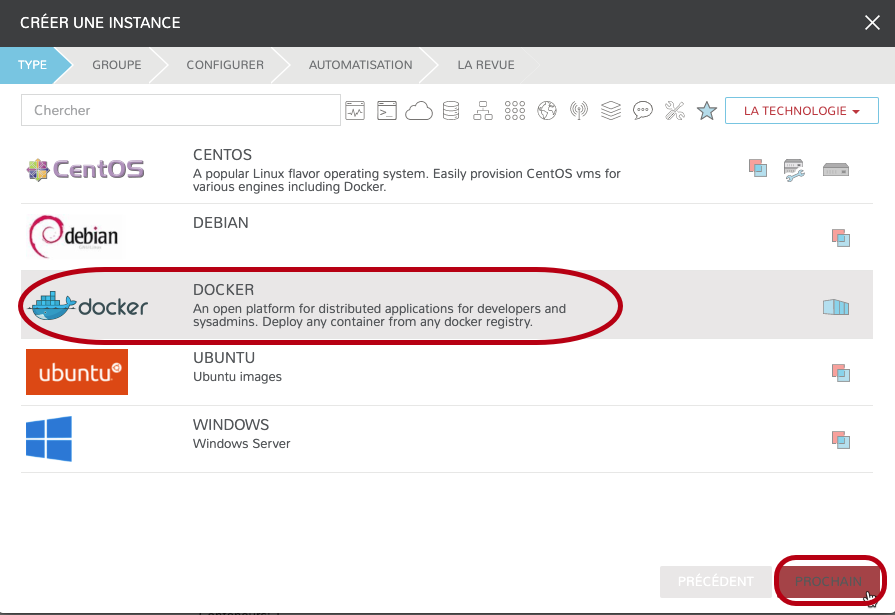Click the terminal category filter icon
This screenshot has width=895, height=615.
point(387,111)
